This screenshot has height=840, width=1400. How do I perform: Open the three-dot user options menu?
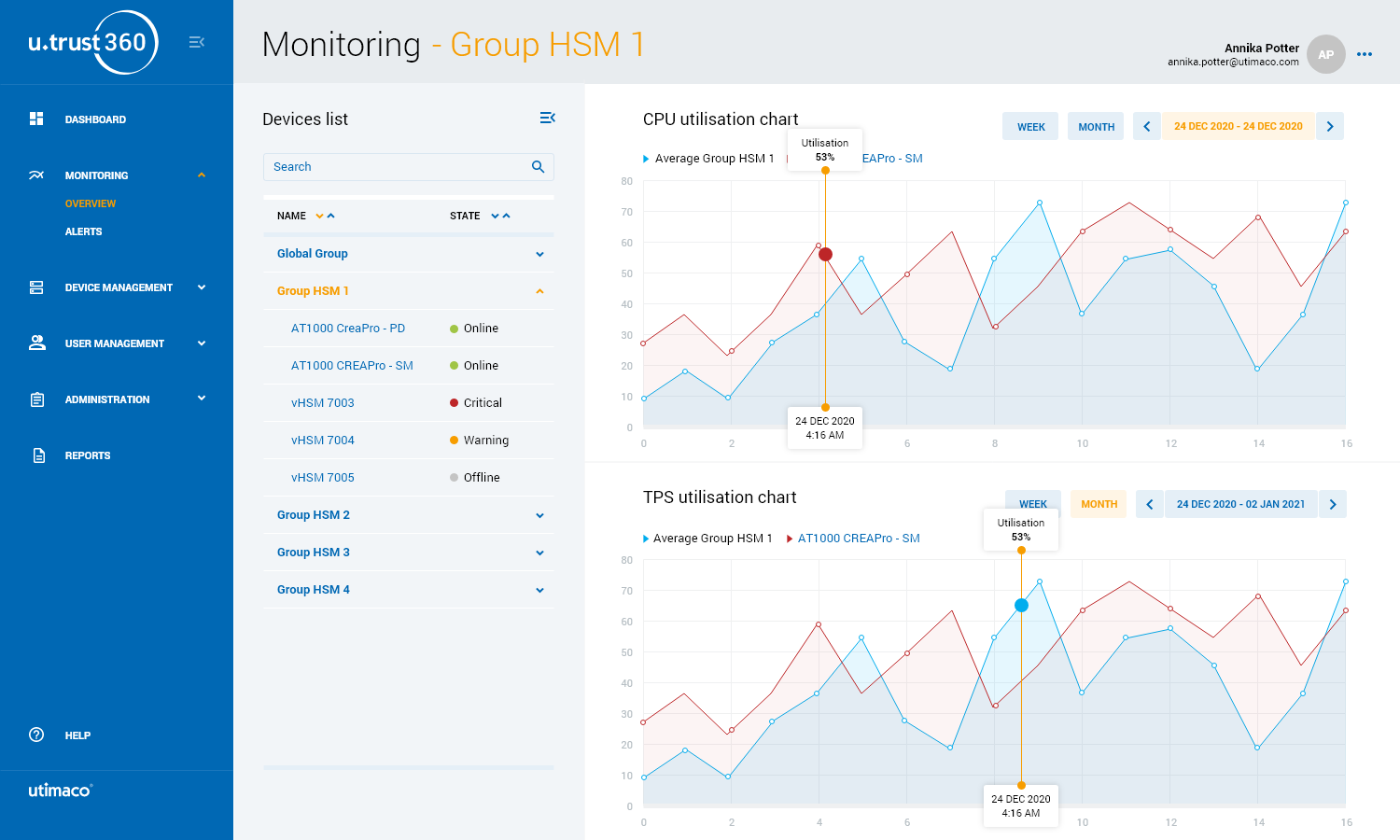coord(1365,54)
